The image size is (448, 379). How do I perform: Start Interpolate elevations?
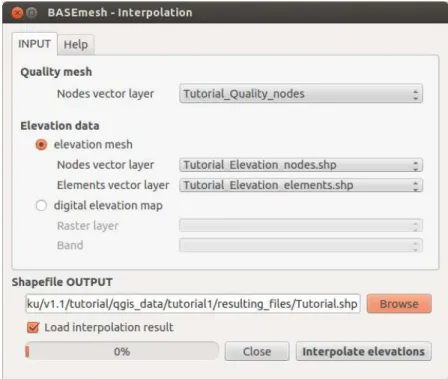click(363, 351)
